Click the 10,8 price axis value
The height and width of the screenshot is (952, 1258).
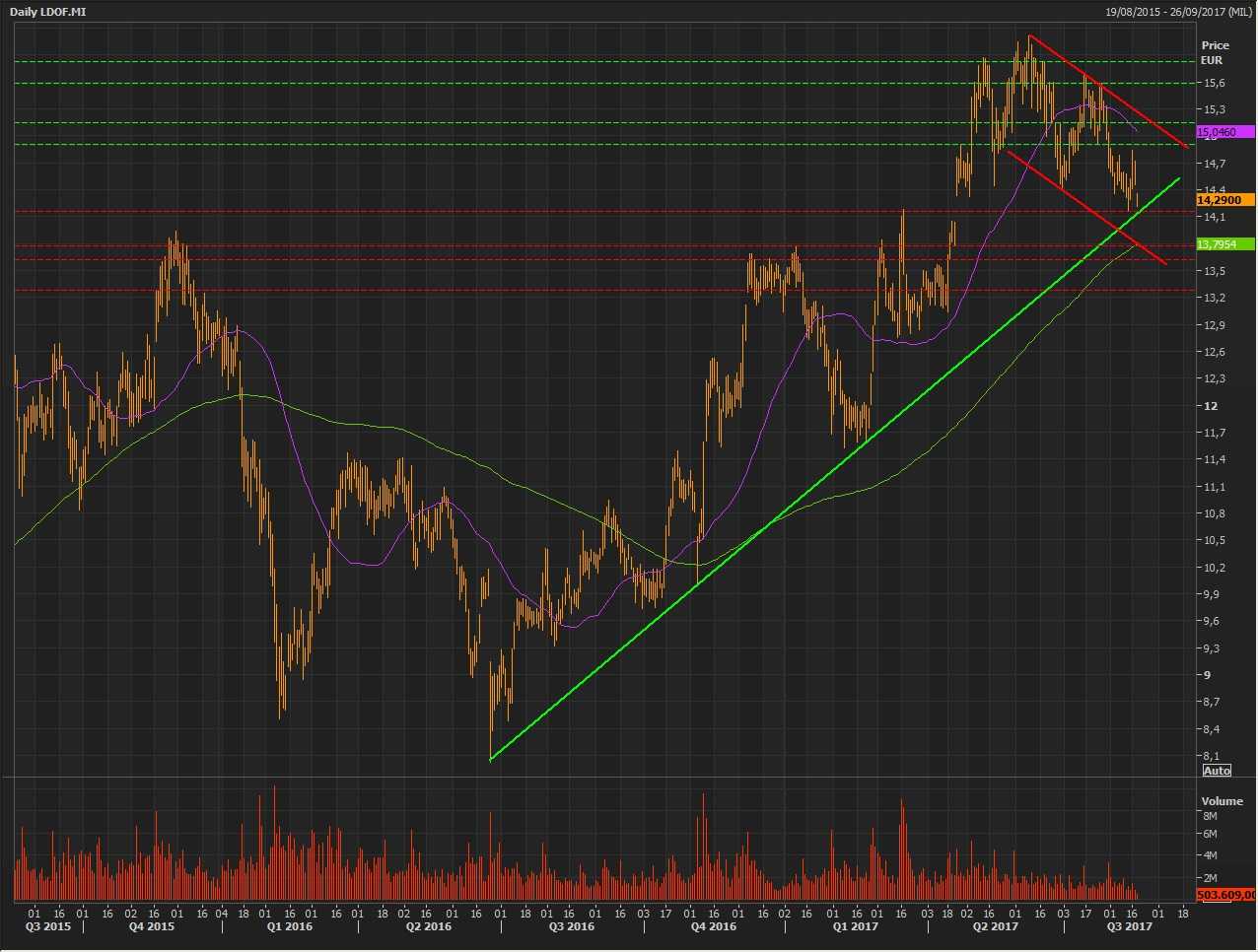tap(1214, 513)
